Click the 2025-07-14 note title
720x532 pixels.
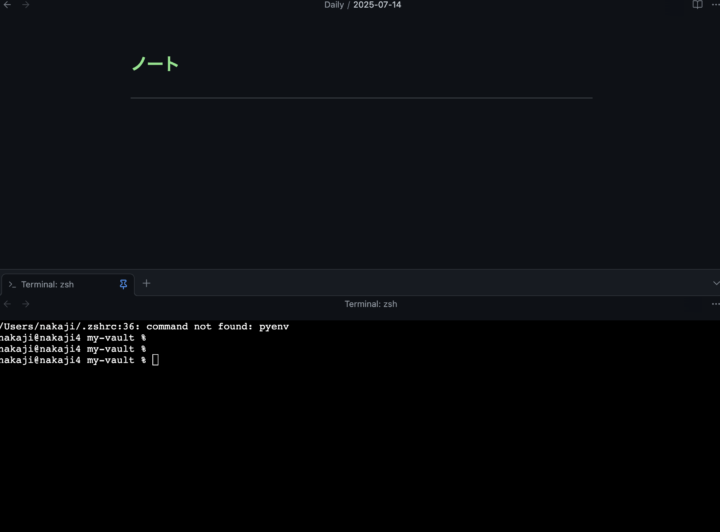377,5
